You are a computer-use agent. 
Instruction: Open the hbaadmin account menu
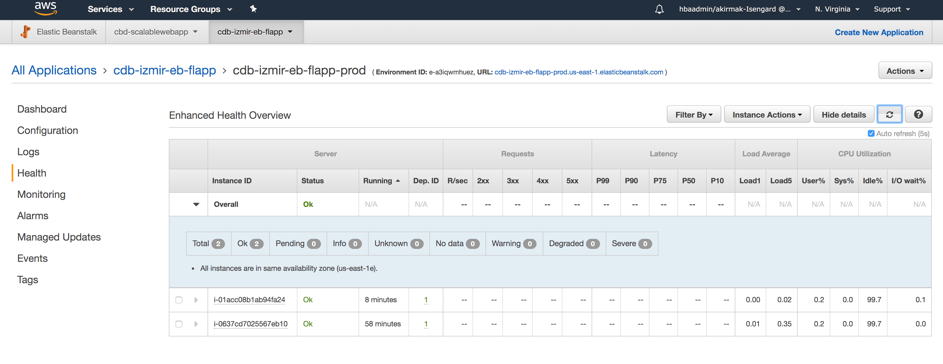tap(739, 9)
